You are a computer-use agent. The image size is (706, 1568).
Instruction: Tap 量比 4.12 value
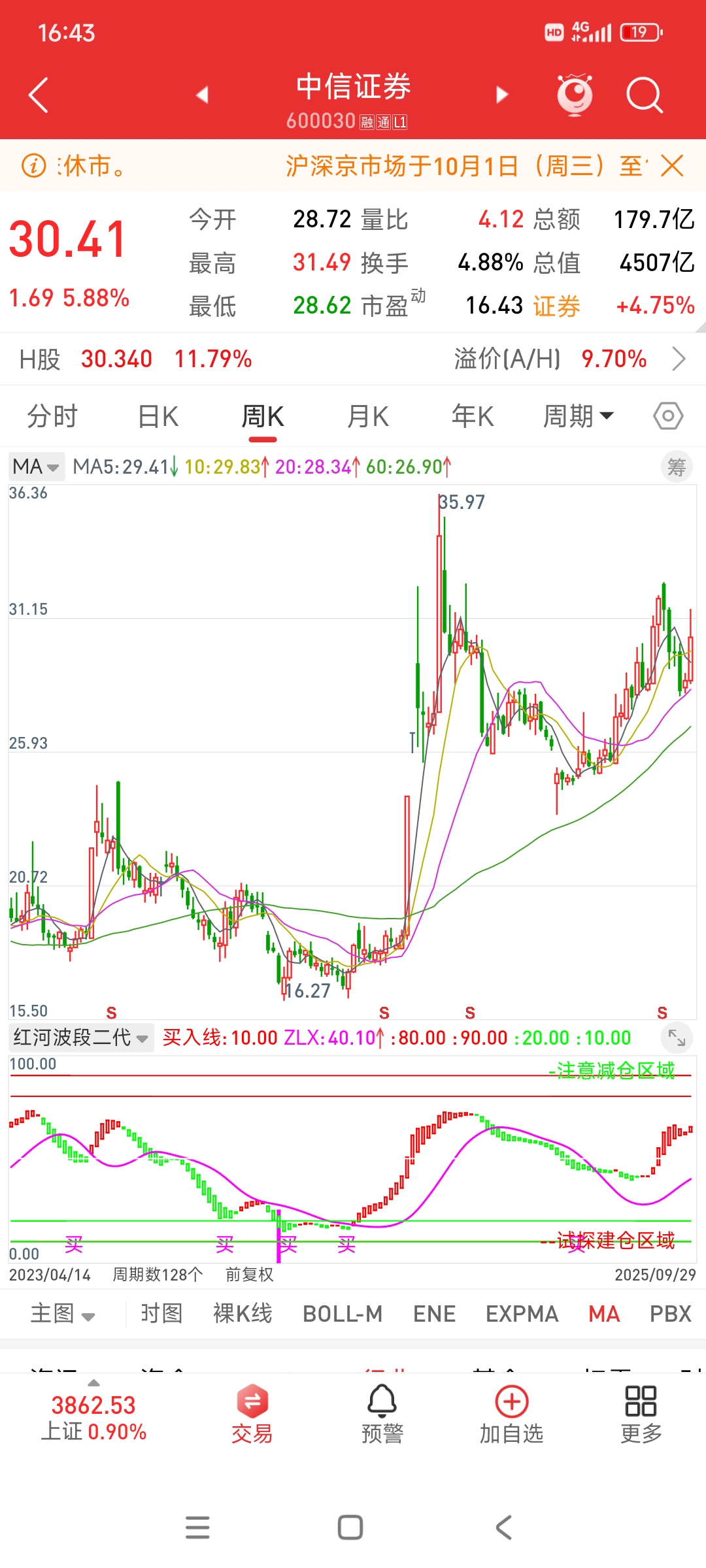click(501, 220)
